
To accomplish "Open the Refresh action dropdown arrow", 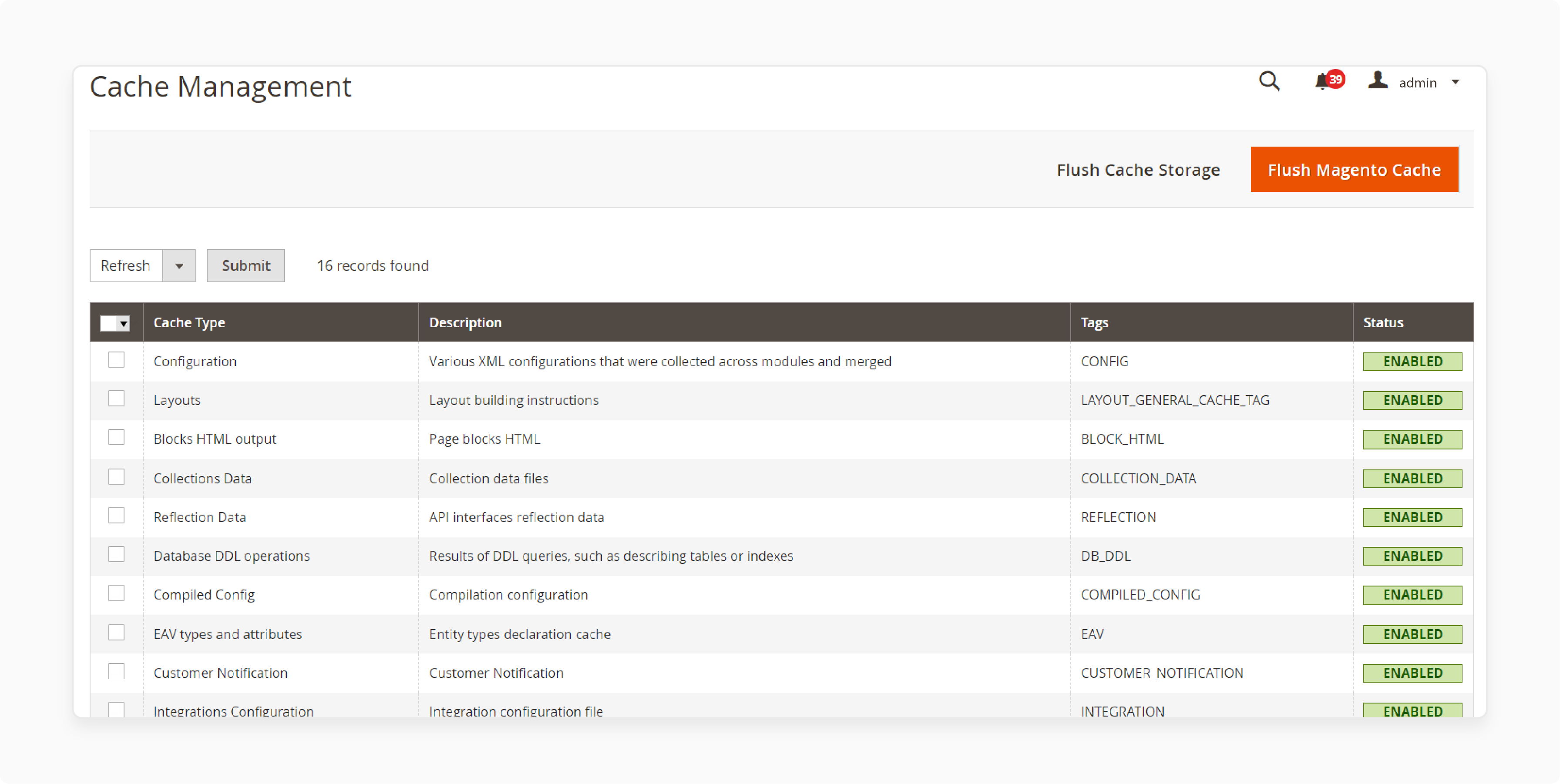I will (x=179, y=266).
